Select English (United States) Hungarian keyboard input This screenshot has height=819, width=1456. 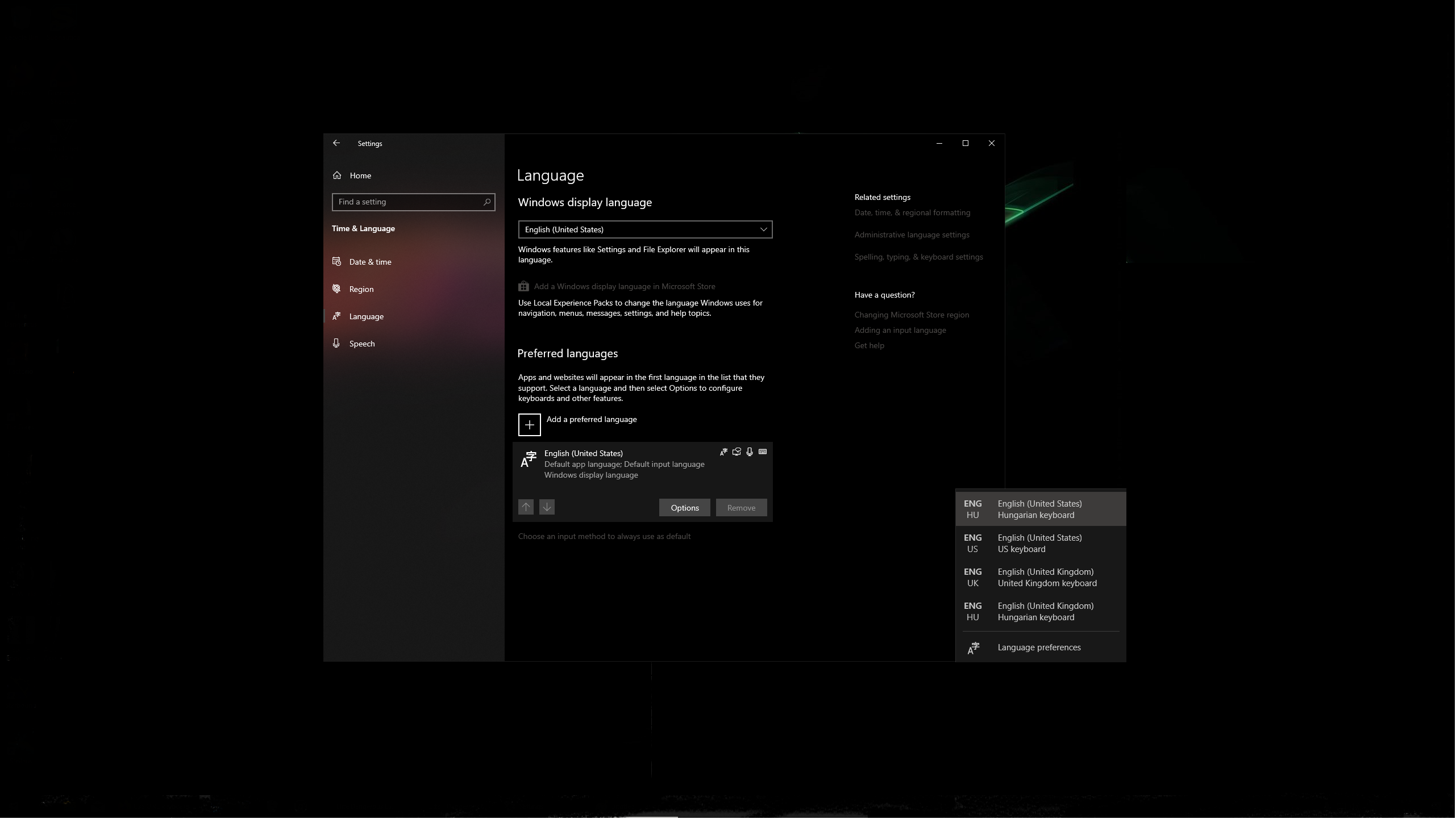(x=1042, y=509)
